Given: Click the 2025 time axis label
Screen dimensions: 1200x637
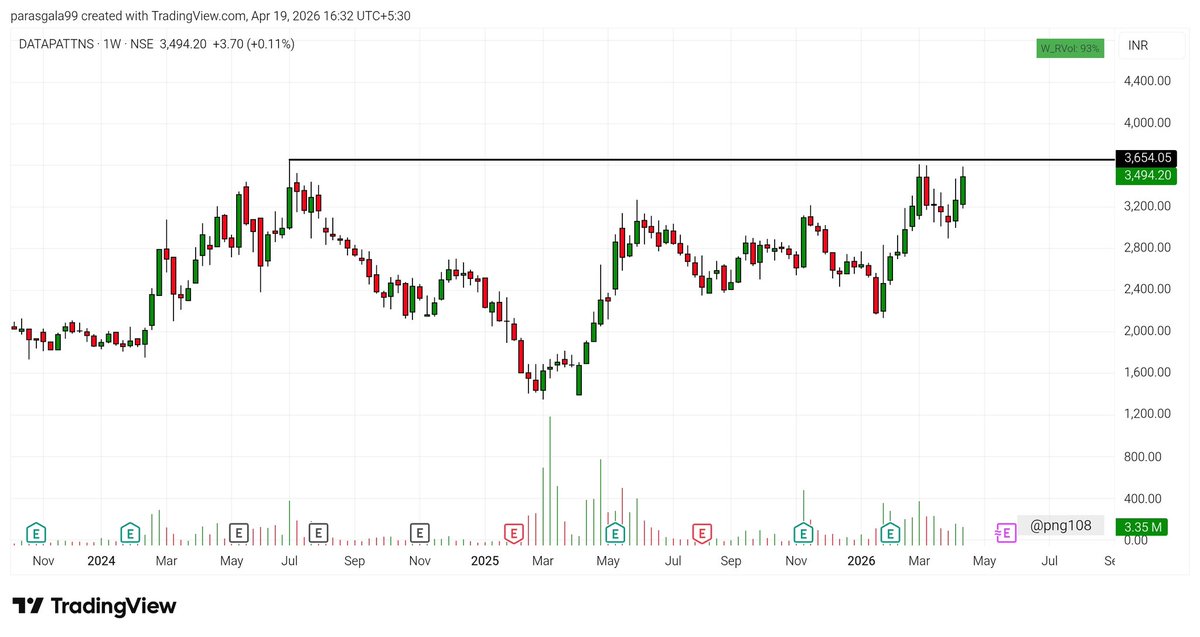Looking at the screenshot, I should pyautogui.click(x=485, y=562).
